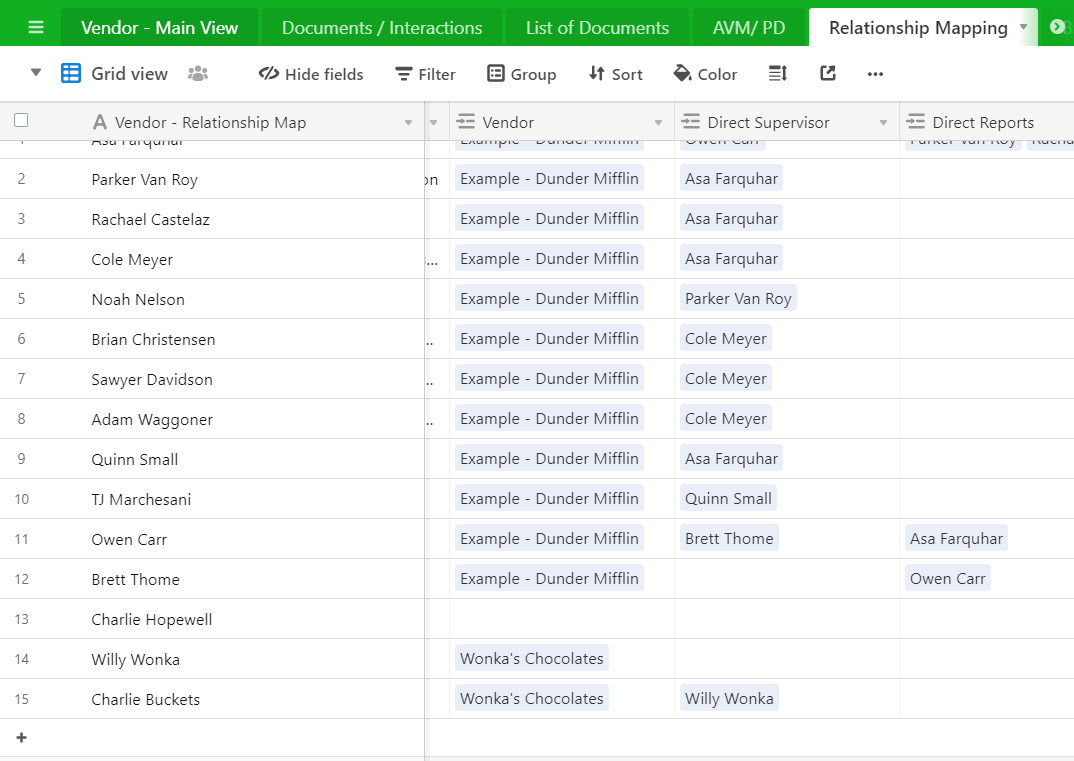
Task: Open the Direct Supervisor column dropdown
Action: tap(883, 123)
